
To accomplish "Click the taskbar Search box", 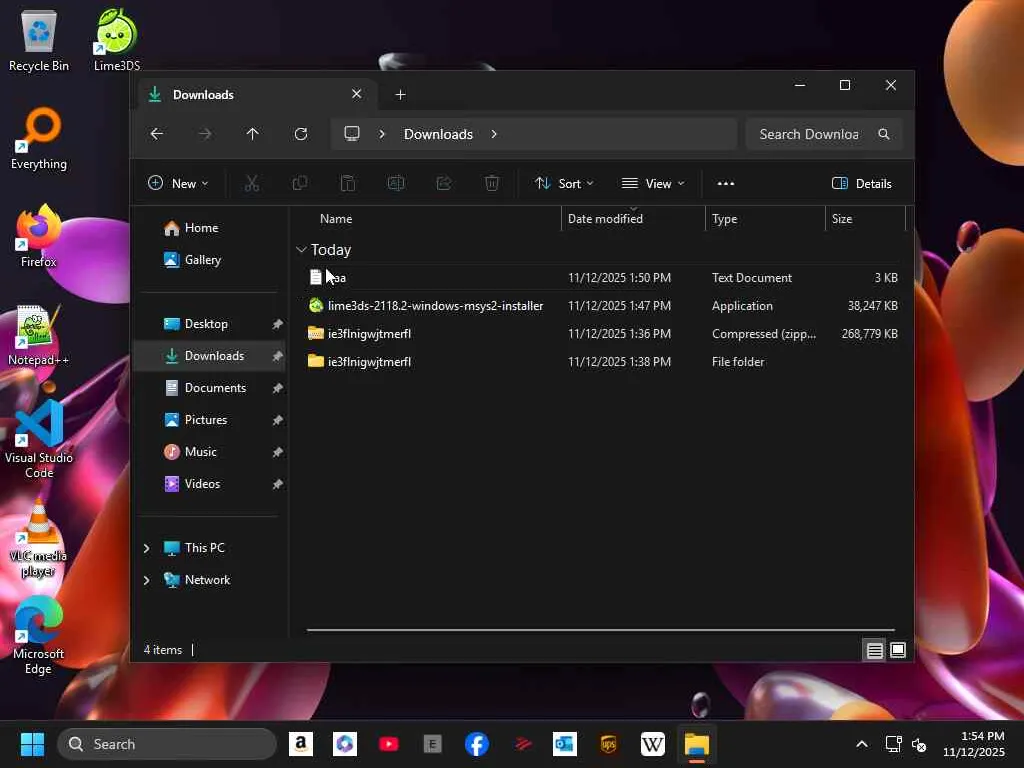I will click(x=167, y=744).
